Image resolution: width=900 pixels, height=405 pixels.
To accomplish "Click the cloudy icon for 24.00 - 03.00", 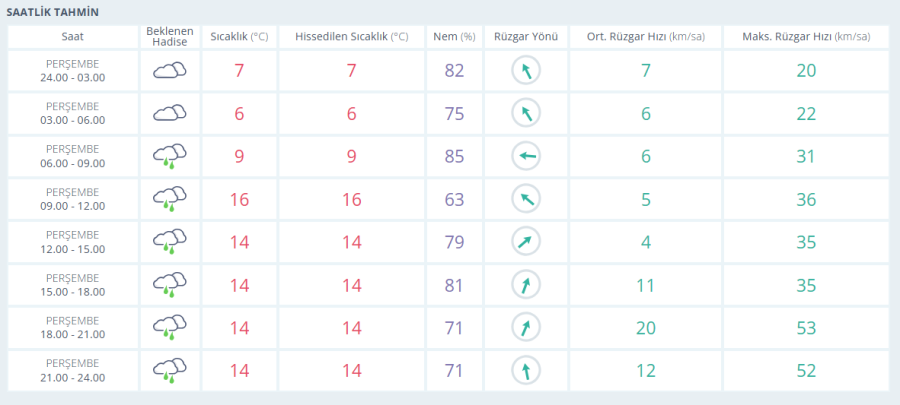I will 170,71.
